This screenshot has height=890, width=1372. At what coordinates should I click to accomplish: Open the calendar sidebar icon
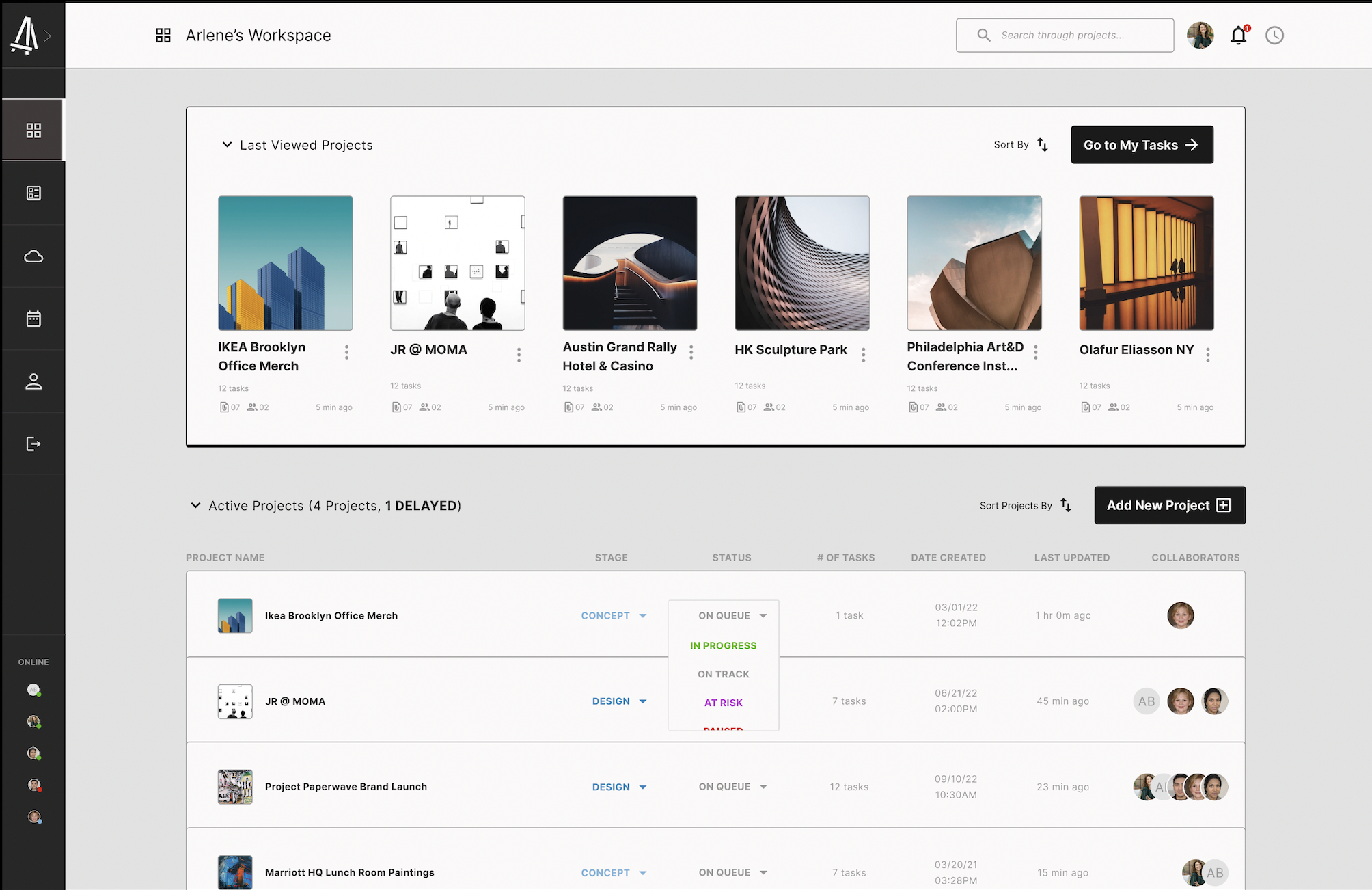[x=33, y=319]
